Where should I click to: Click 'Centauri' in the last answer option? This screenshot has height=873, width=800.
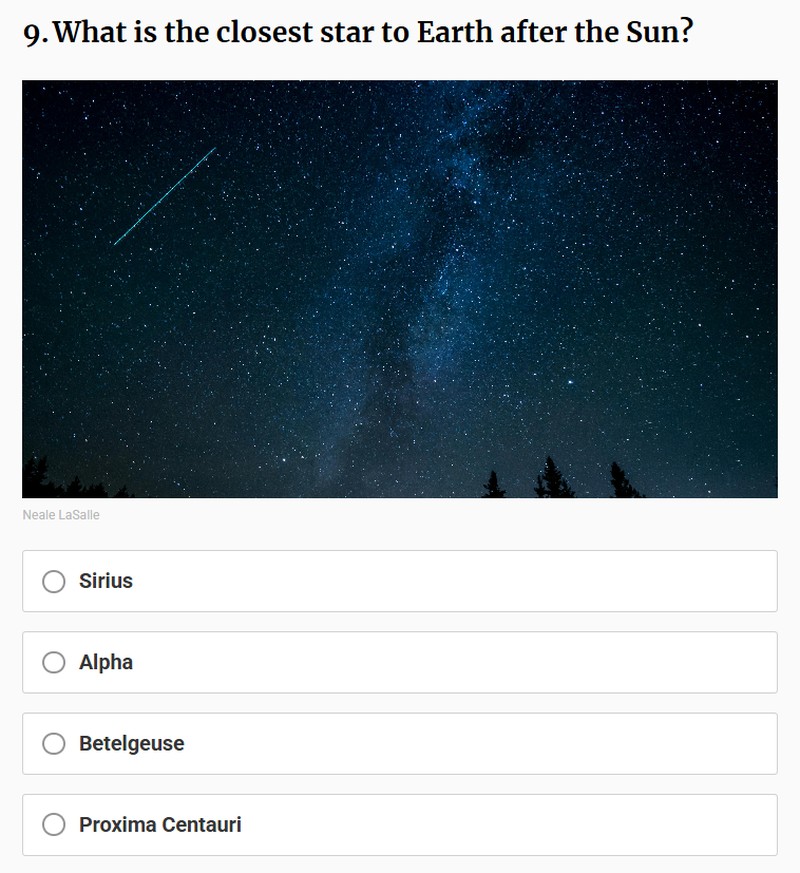[202, 825]
